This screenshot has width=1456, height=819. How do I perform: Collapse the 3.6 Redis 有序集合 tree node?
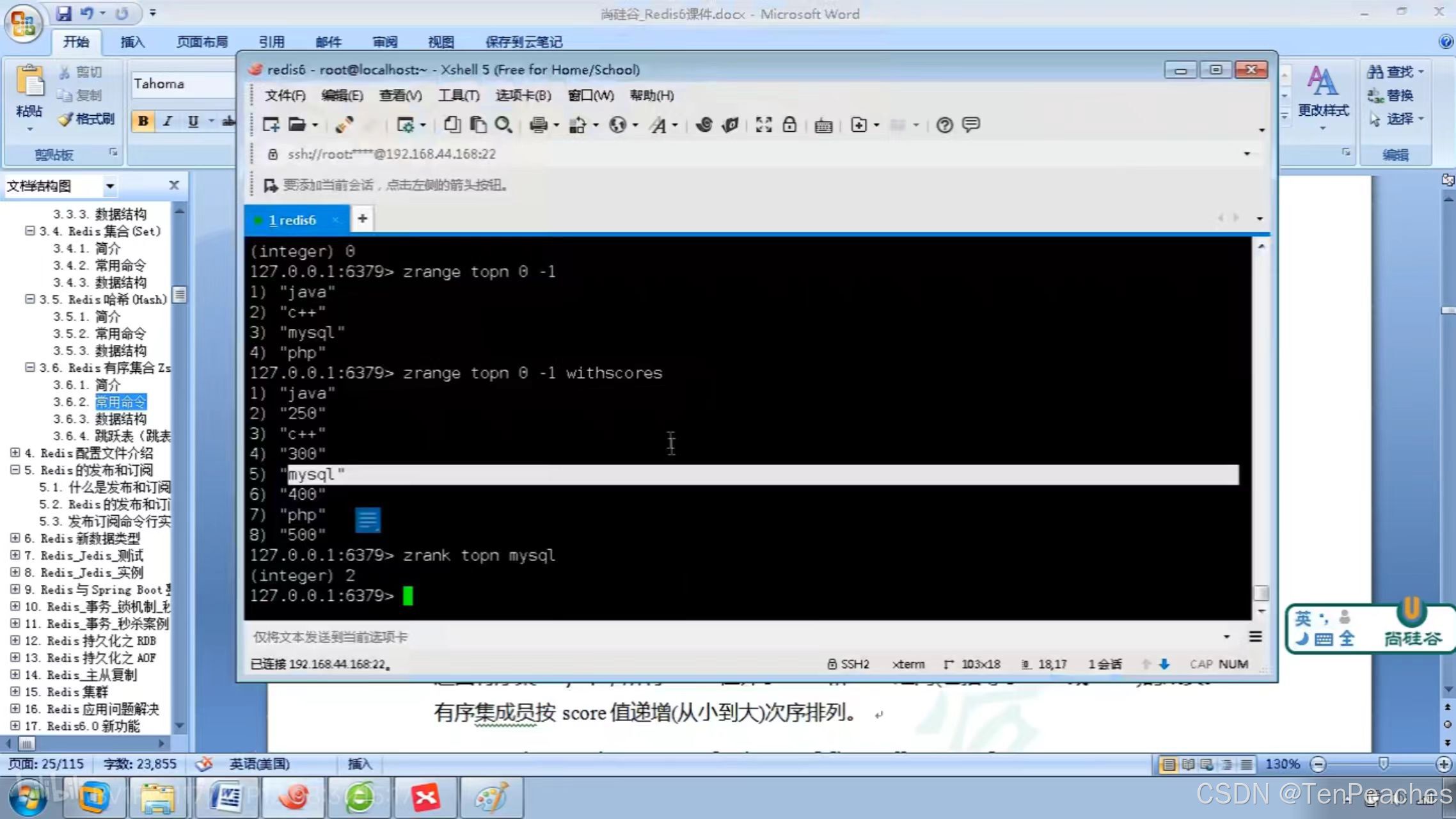click(29, 367)
